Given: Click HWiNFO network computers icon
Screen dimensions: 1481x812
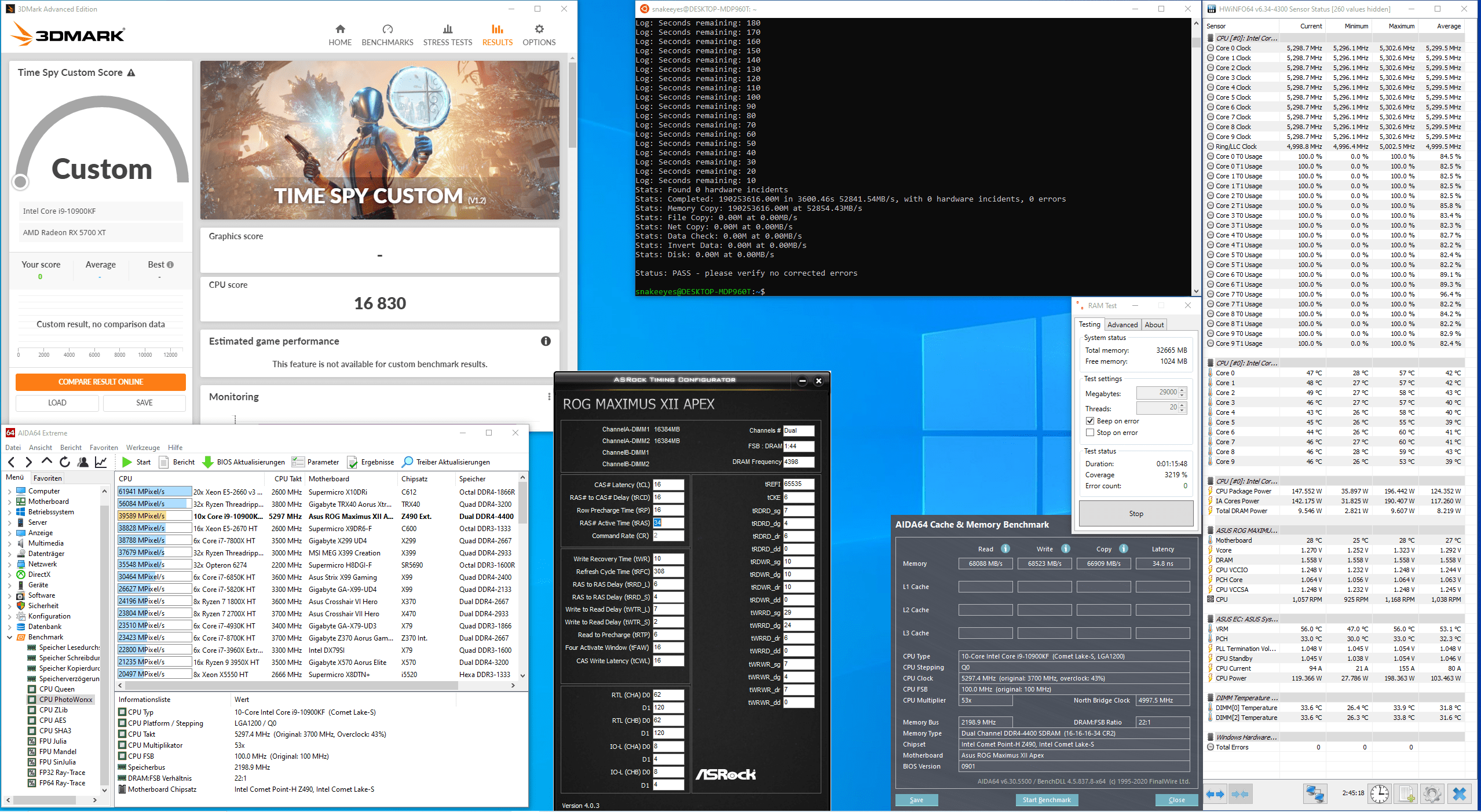Looking at the screenshot, I should point(1315,793).
